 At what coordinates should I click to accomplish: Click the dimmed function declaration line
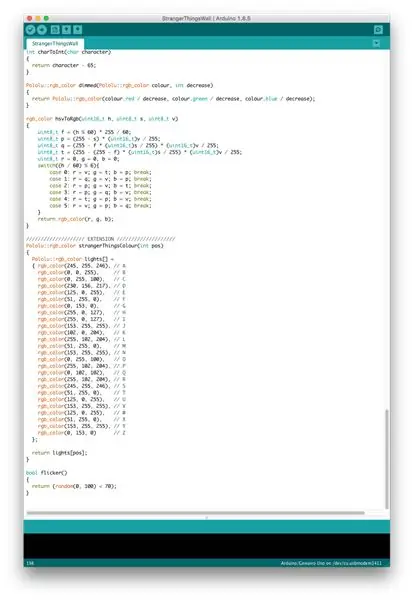point(119,85)
